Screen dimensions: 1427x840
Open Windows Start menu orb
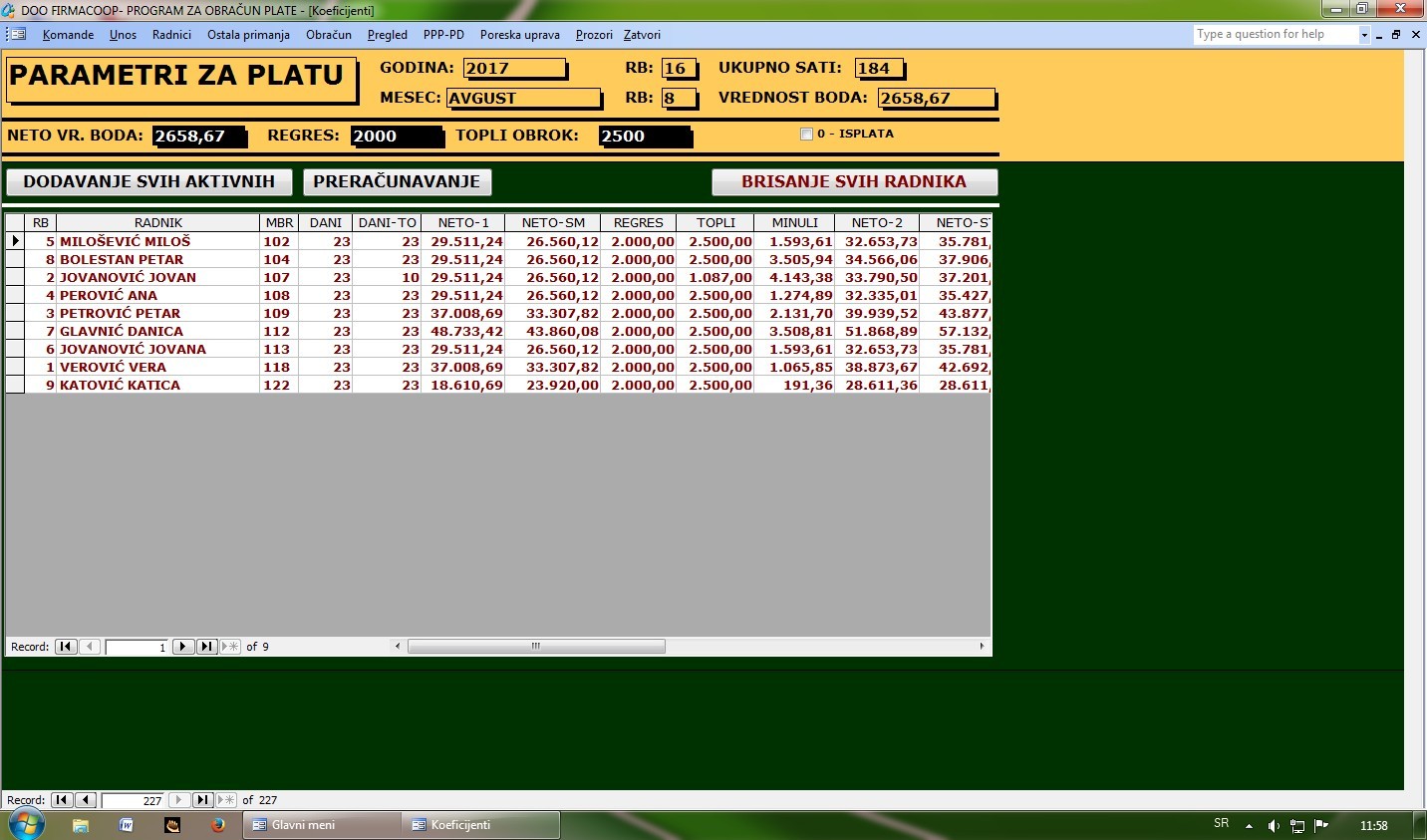[27, 825]
